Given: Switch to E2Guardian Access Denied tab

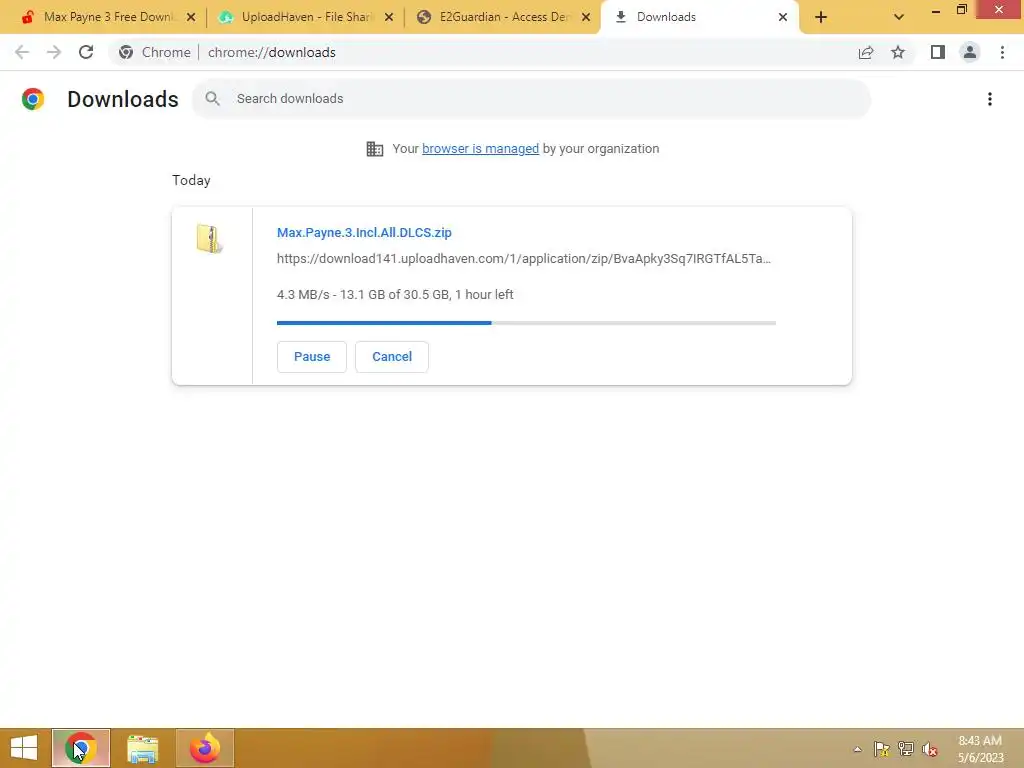Looking at the screenshot, I should click(x=503, y=17).
